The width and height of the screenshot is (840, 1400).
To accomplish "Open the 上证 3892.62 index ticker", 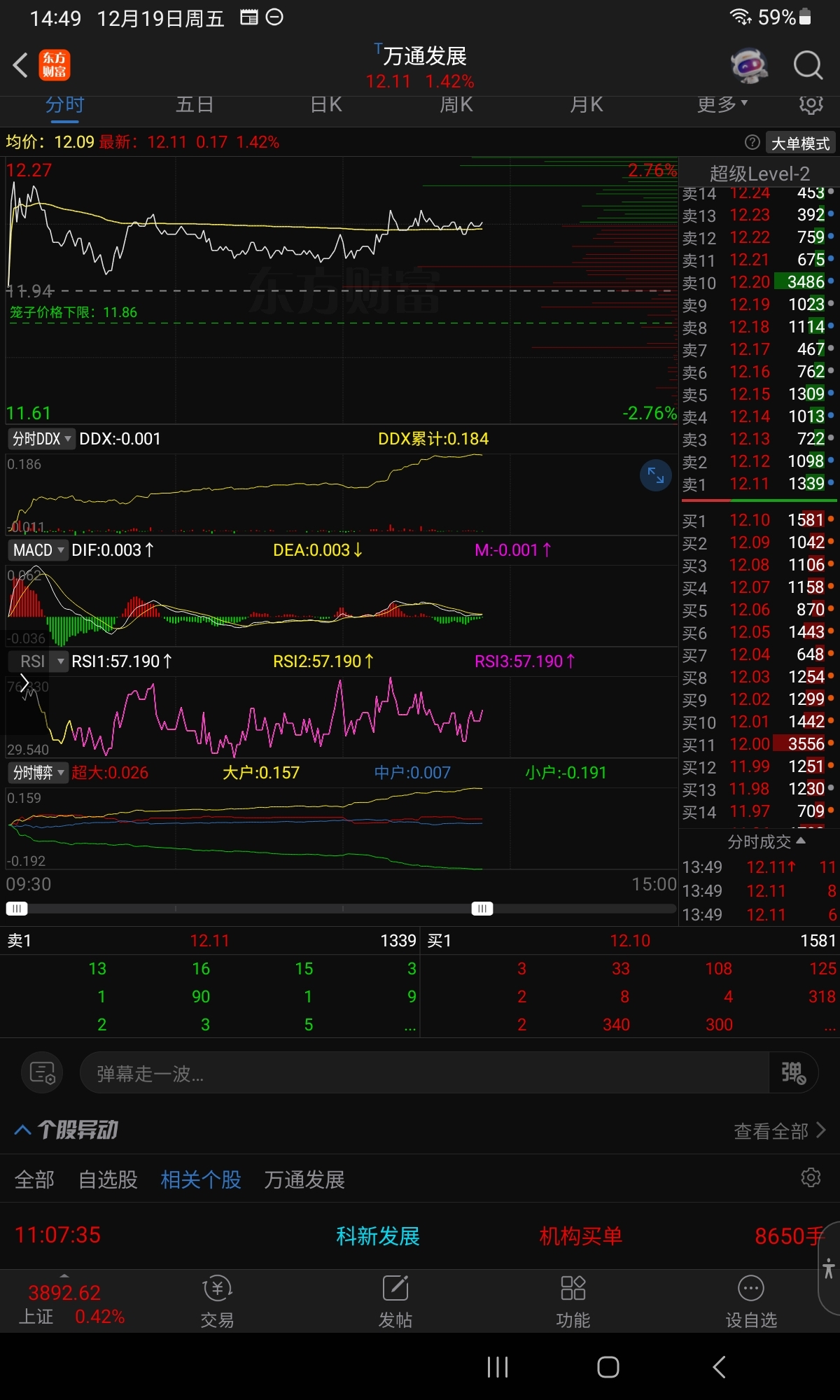I will (x=71, y=1304).
